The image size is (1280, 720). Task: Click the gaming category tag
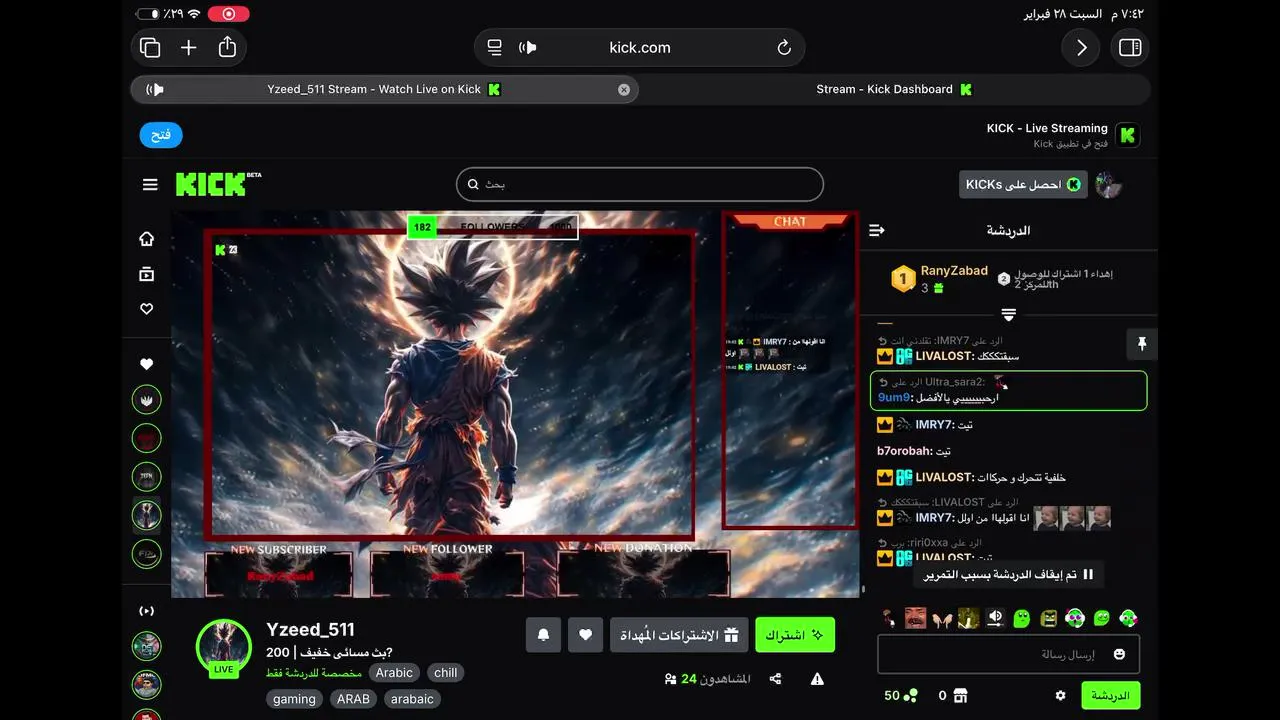(x=295, y=699)
